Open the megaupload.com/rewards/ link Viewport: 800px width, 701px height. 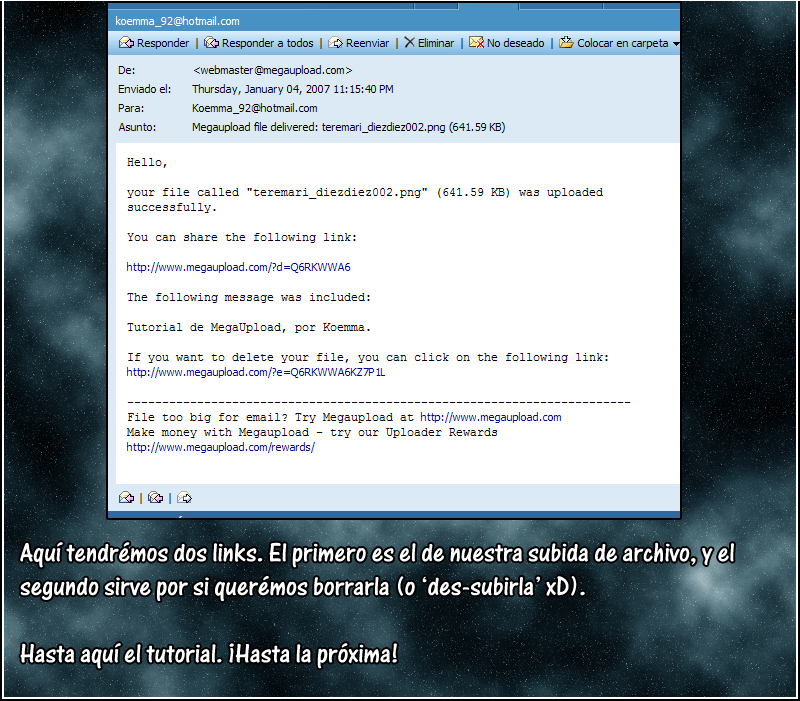(x=220, y=447)
